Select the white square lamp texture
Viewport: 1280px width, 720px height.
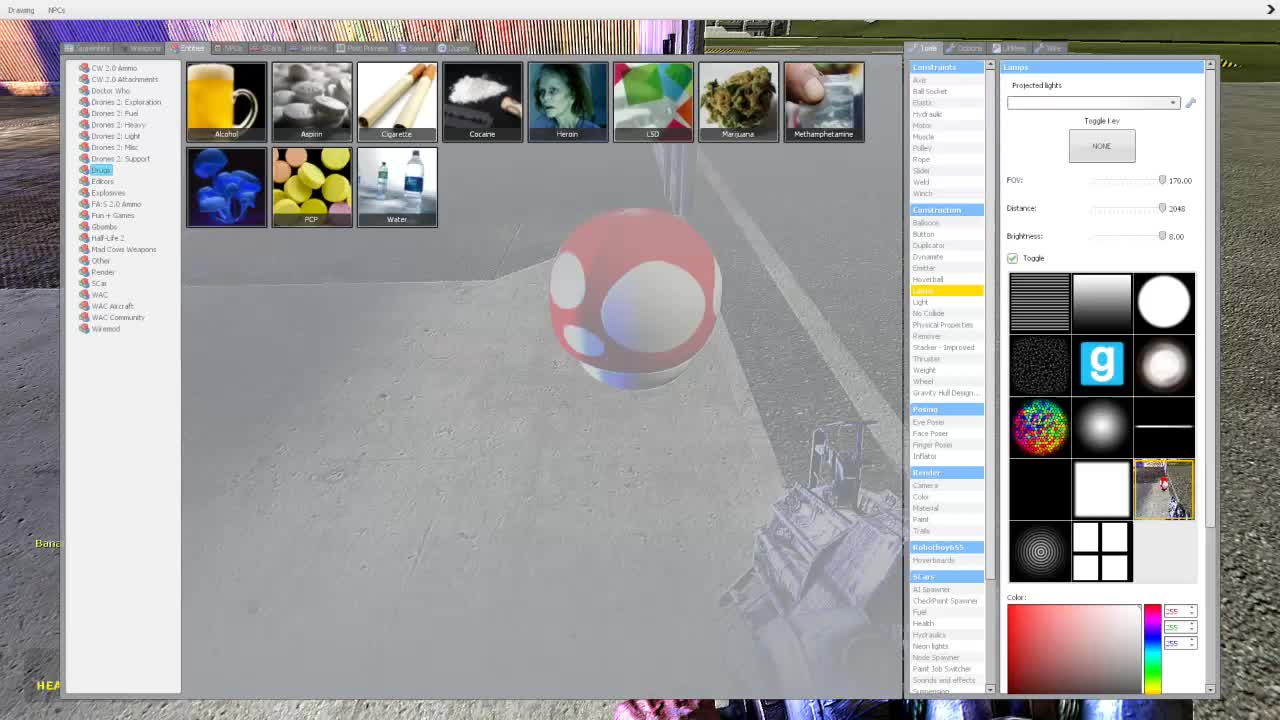[1101, 490]
